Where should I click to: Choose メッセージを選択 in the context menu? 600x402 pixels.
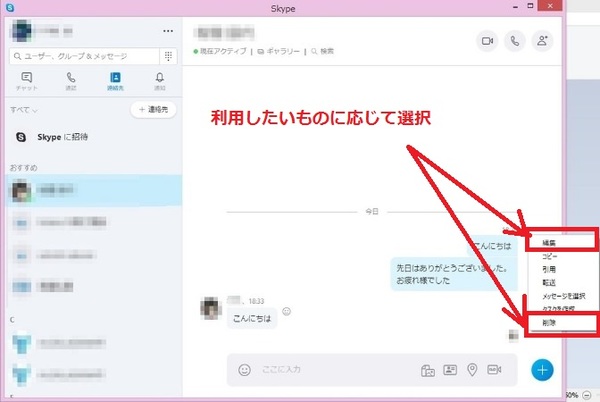pyautogui.click(x=563, y=296)
